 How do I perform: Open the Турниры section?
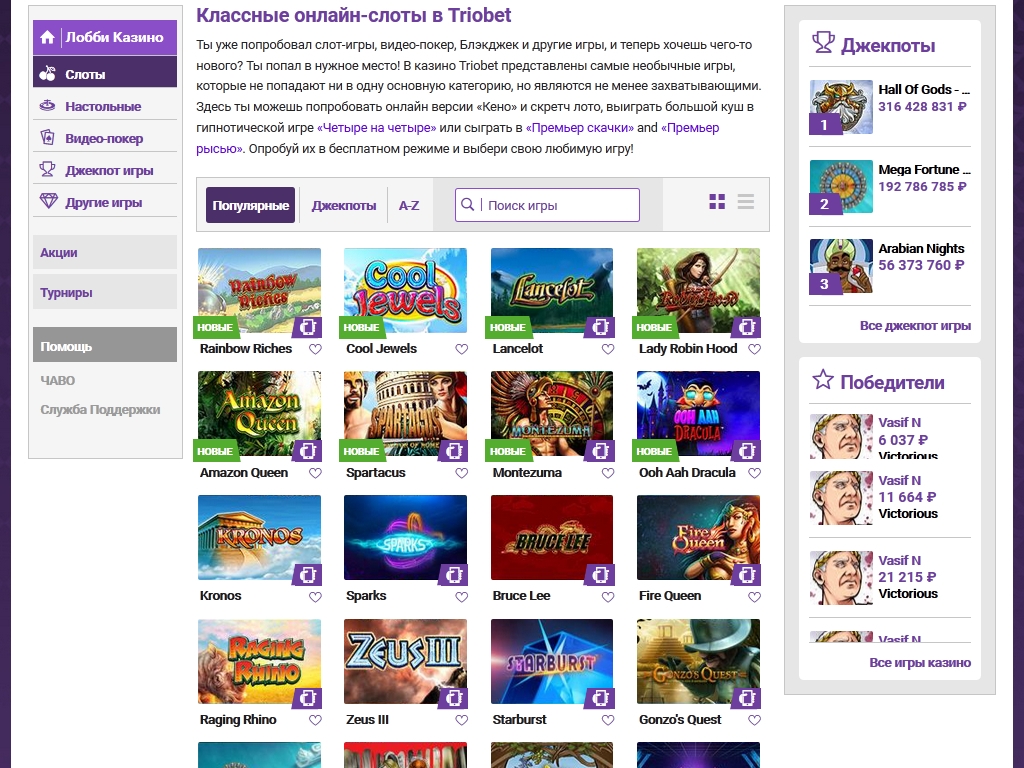[x=66, y=293]
